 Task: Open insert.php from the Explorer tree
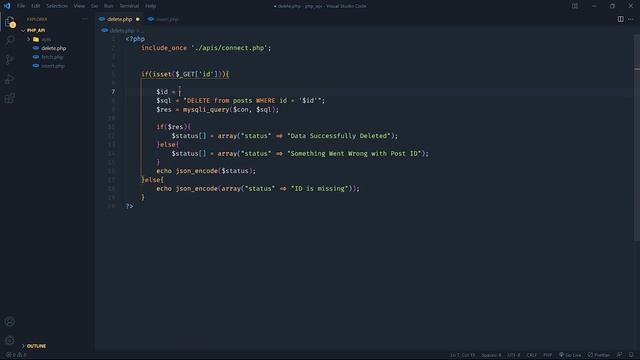(53, 66)
